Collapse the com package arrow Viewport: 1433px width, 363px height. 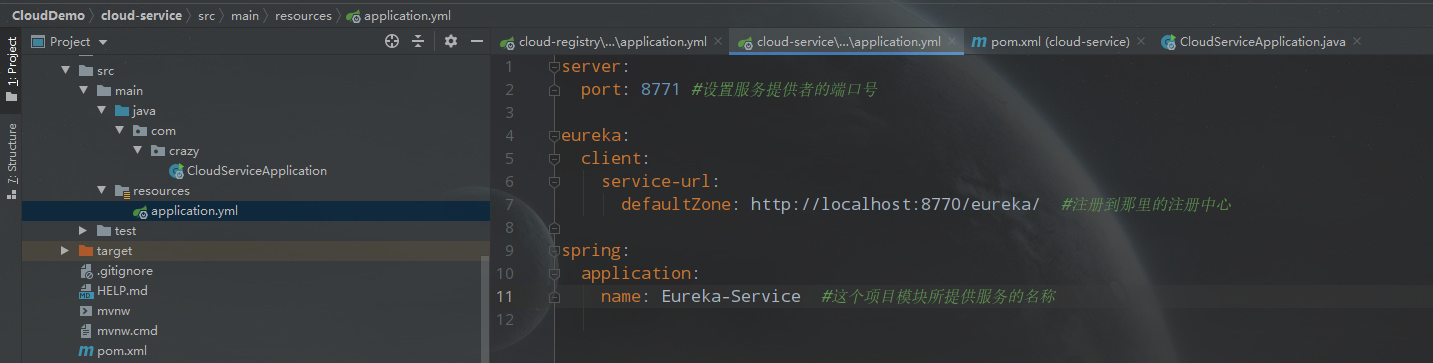(x=120, y=131)
